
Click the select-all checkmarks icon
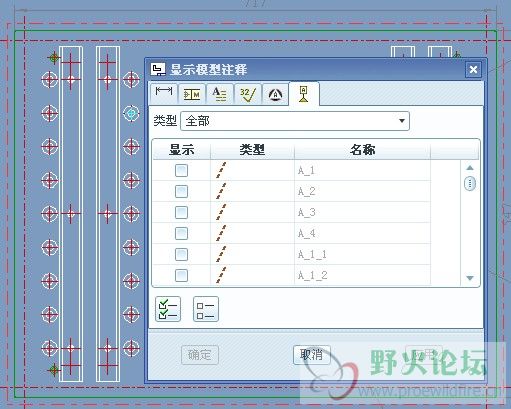click(x=168, y=309)
